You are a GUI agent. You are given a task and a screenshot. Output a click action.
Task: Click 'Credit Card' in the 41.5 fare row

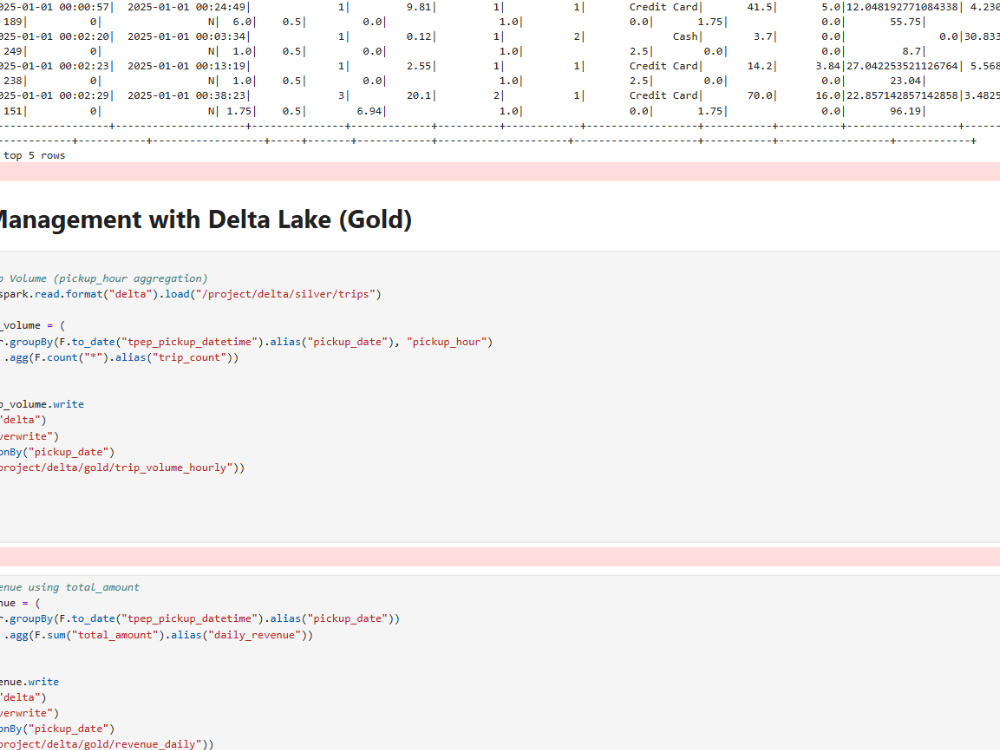(664, 7)
